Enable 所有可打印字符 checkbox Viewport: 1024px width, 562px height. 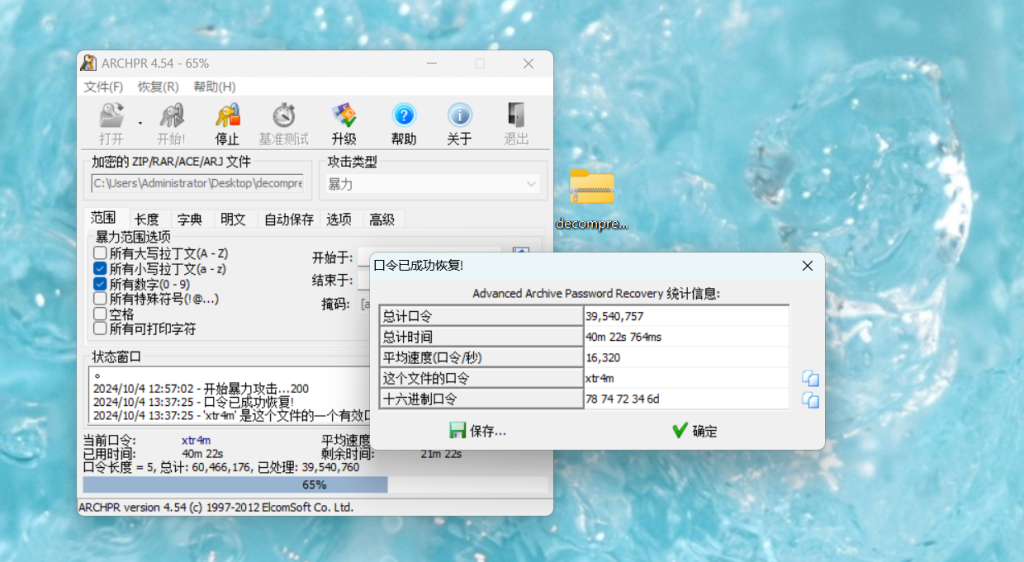coord(100,329)
